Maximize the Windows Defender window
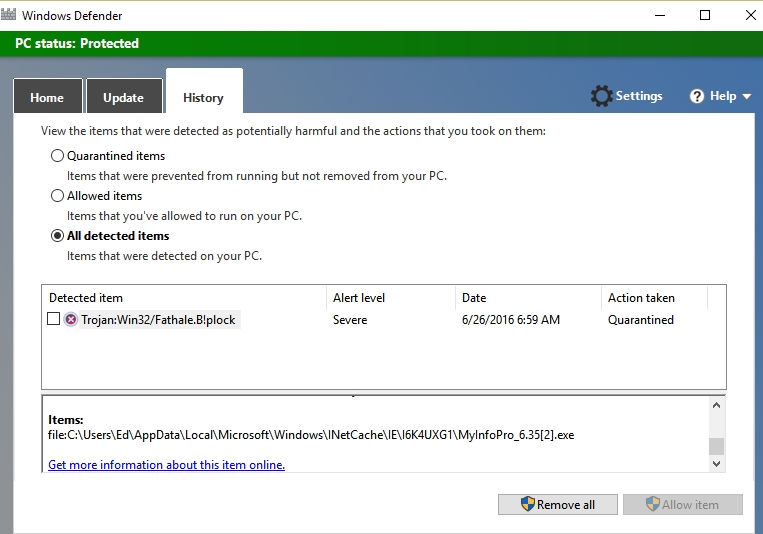The width and height of the screenshot is (763, 534). [x=705, y=16]
